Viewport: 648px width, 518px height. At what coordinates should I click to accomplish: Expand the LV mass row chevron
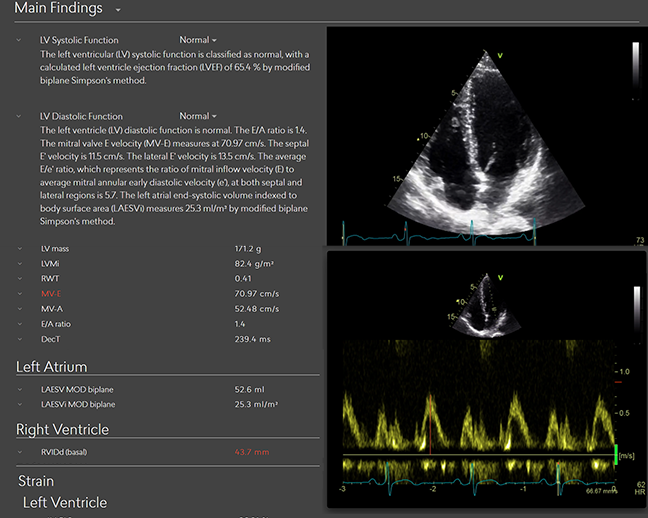[19, 248]
